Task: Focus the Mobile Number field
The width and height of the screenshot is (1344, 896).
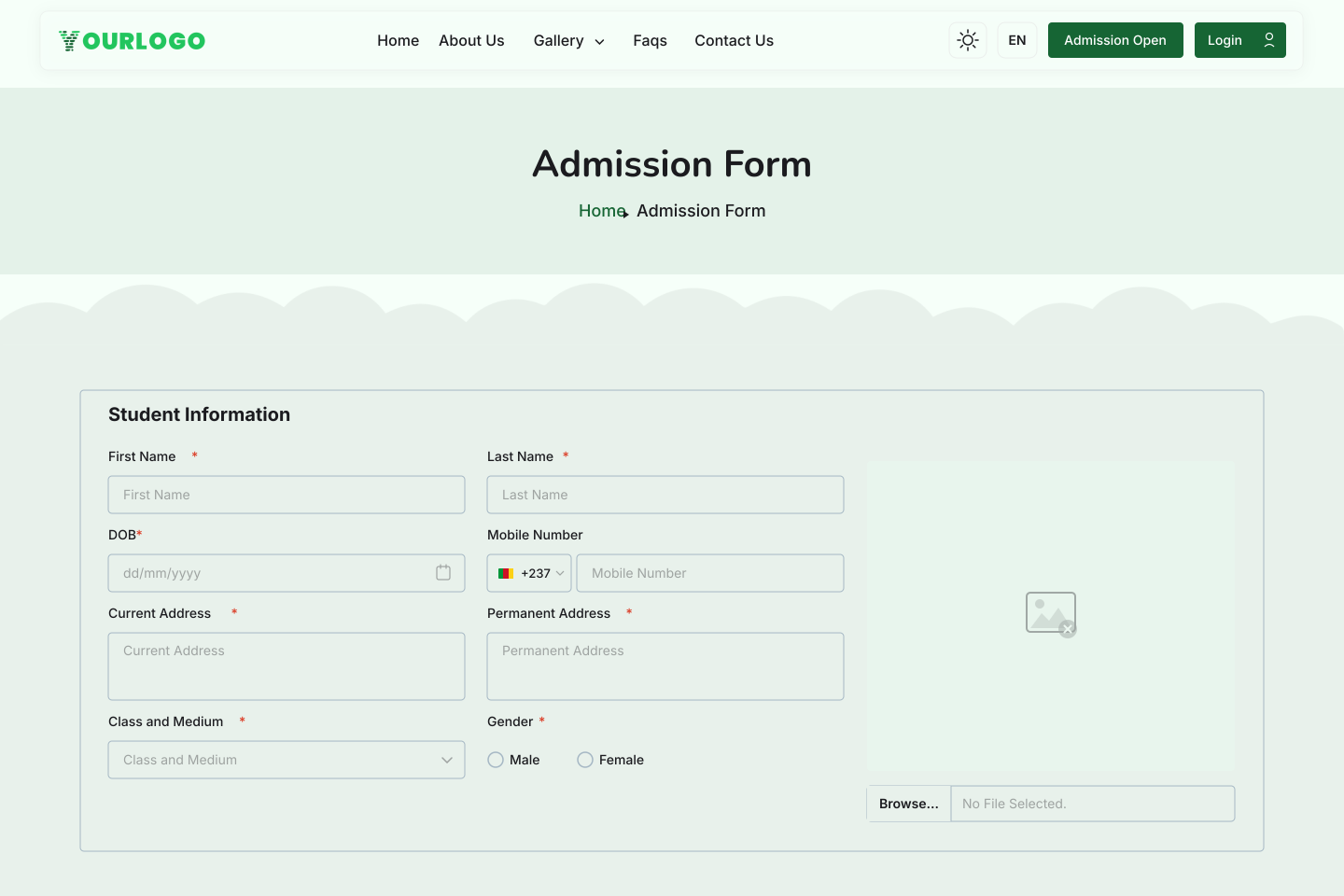Action: pos(710,573)
